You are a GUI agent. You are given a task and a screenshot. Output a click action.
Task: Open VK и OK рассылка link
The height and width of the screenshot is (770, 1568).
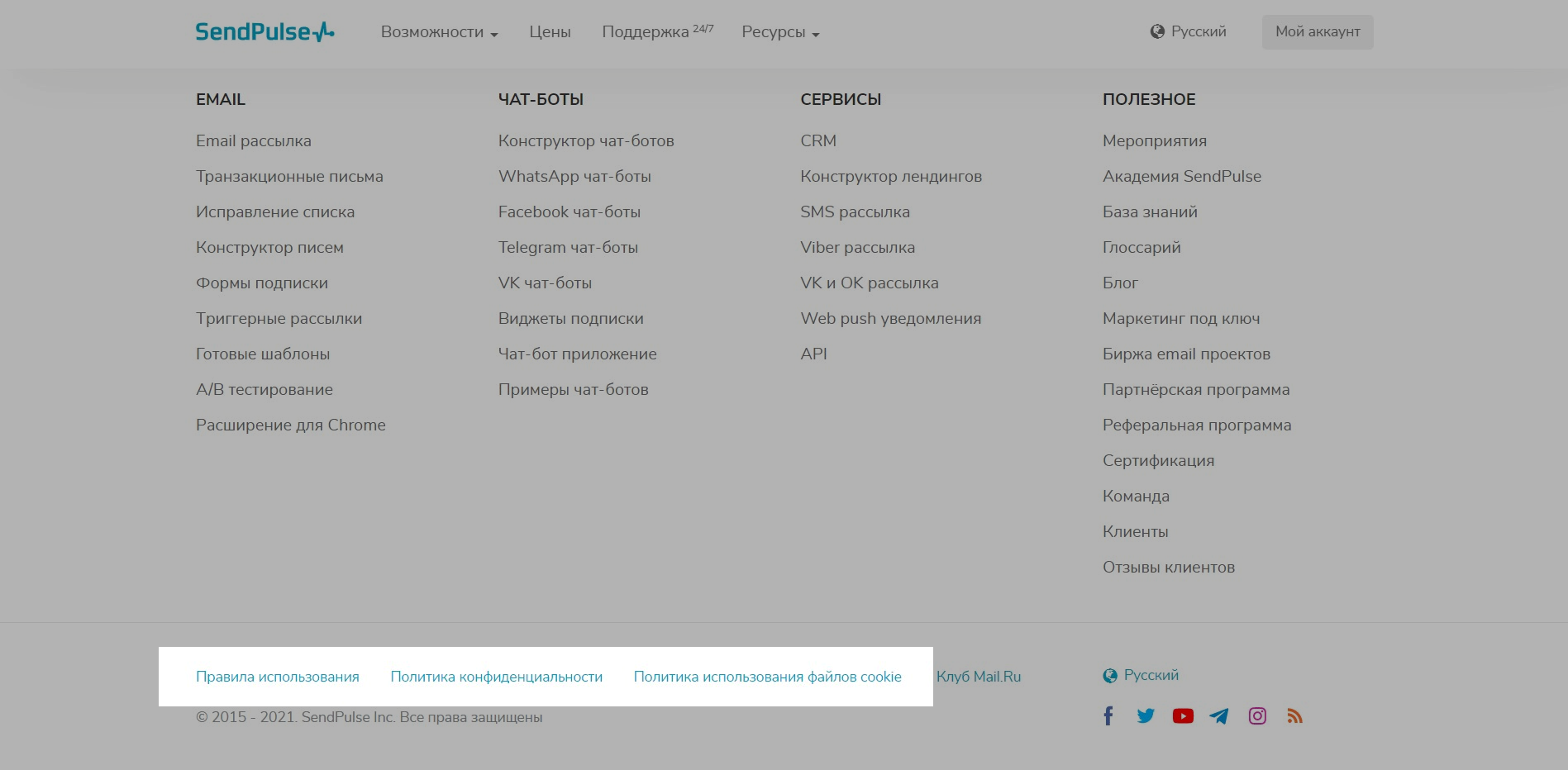pos(870,283)
